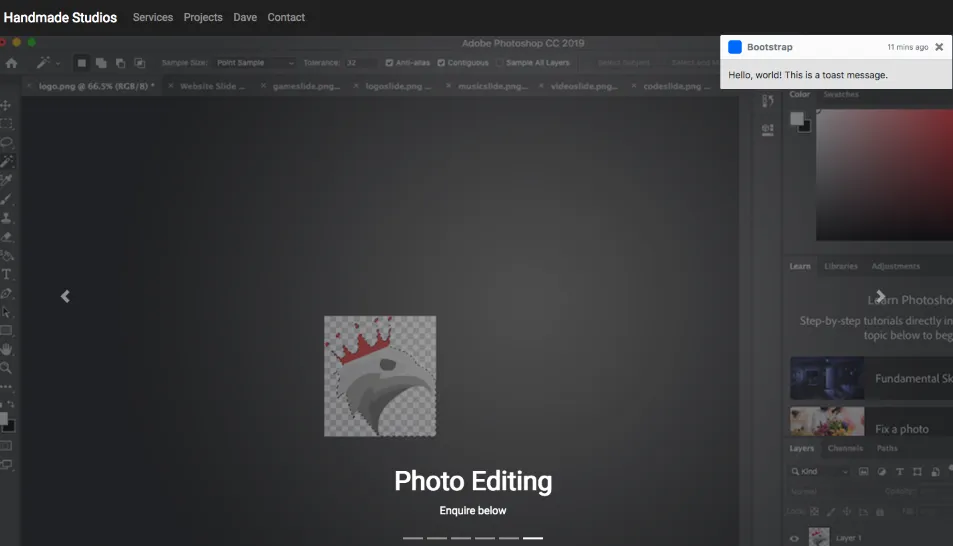
Task: Select the Zoom tool
Action: (6, 368)
